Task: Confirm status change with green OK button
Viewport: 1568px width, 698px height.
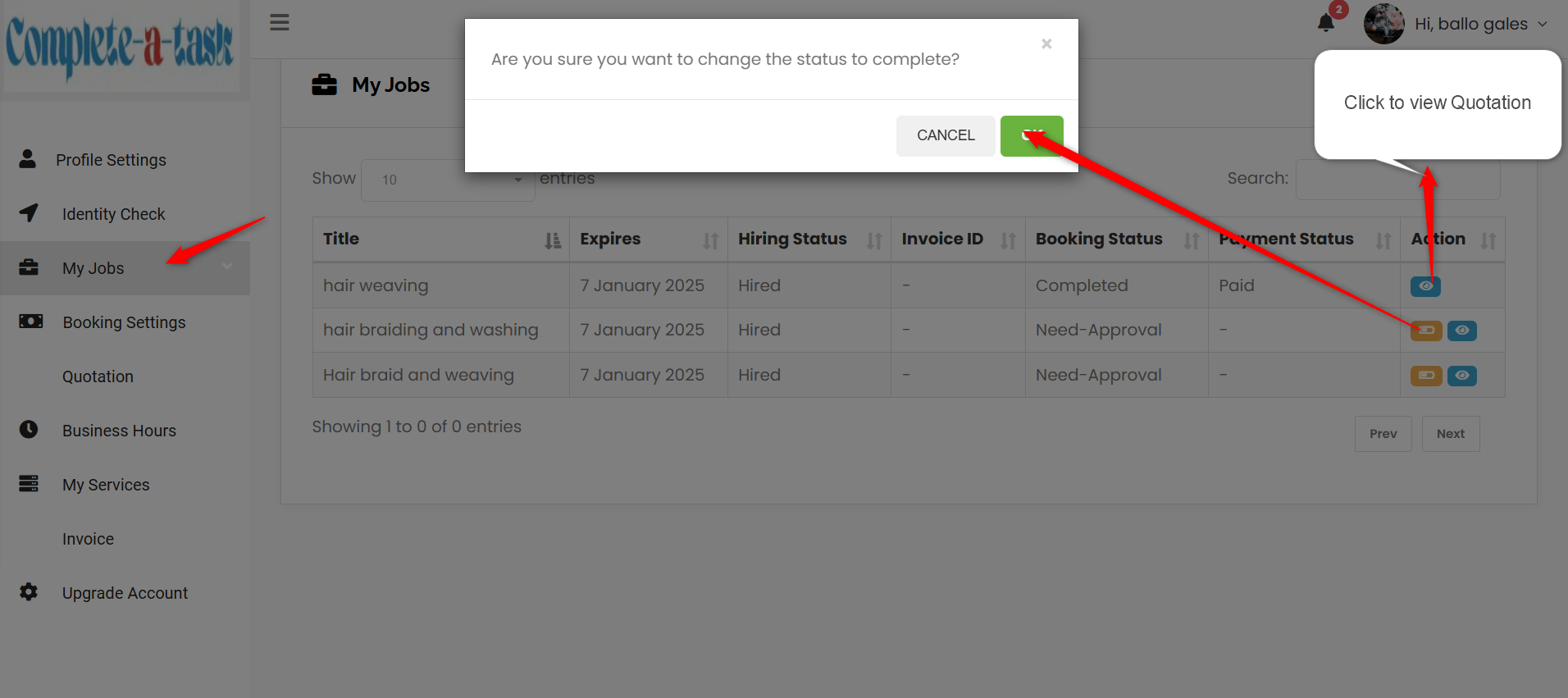Action: (x=1032, y=135)
